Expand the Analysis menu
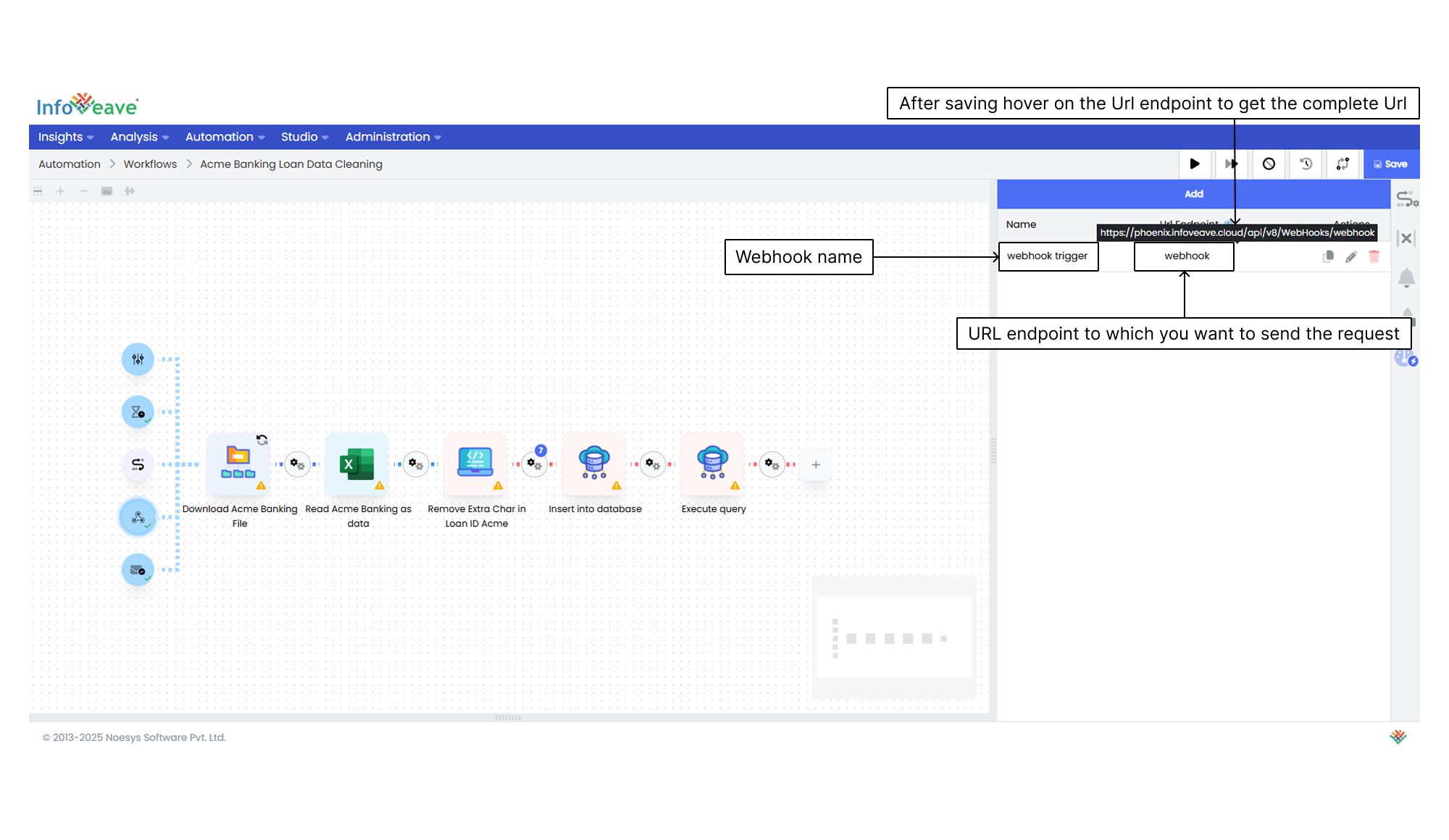 tap(140, 137)
